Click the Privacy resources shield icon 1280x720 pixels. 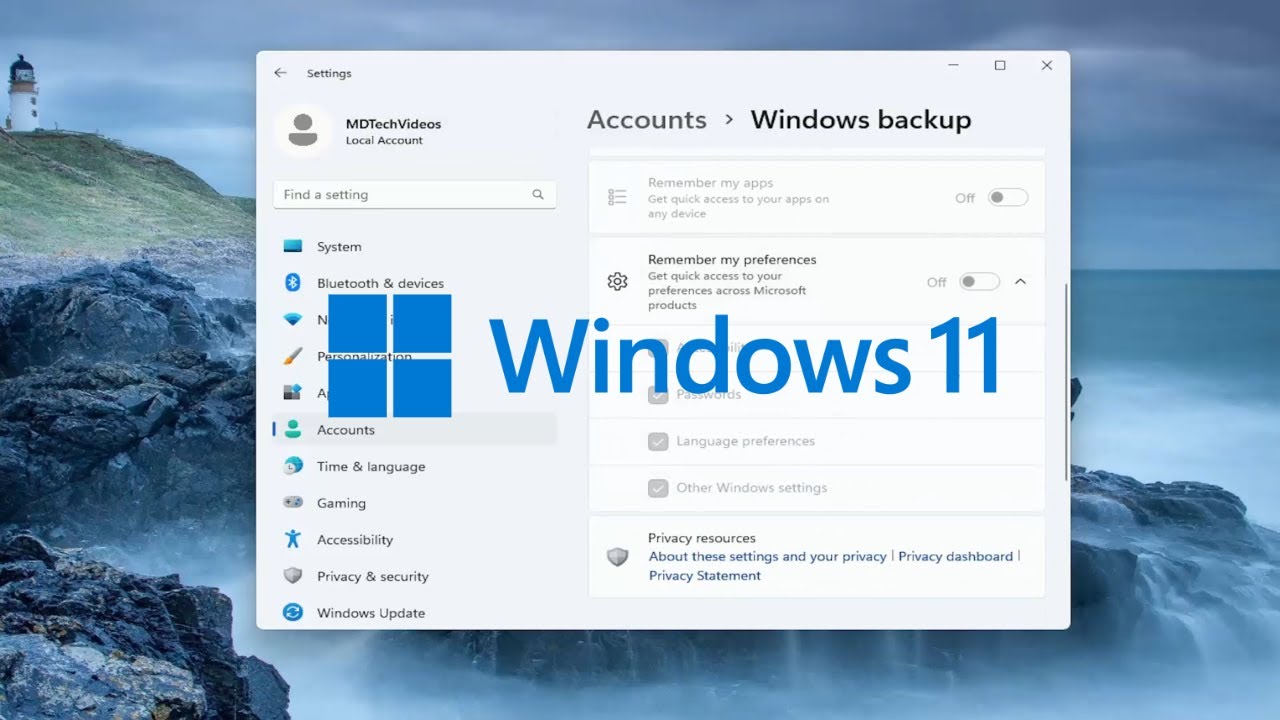[617, 557]
